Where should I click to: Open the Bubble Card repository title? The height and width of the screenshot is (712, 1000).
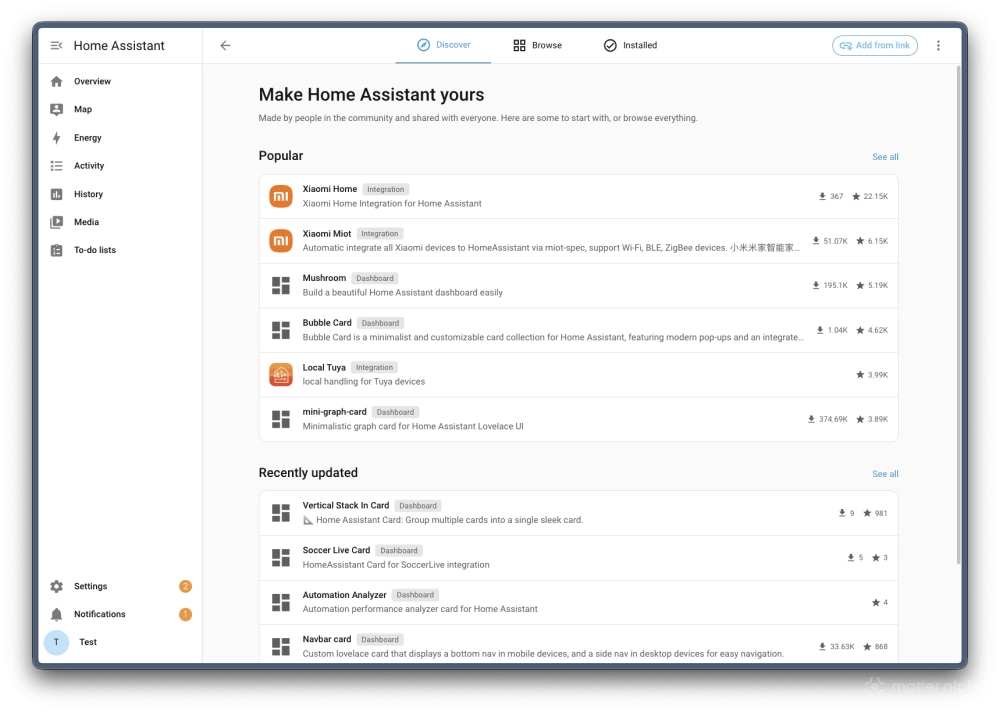coord(327,323)
